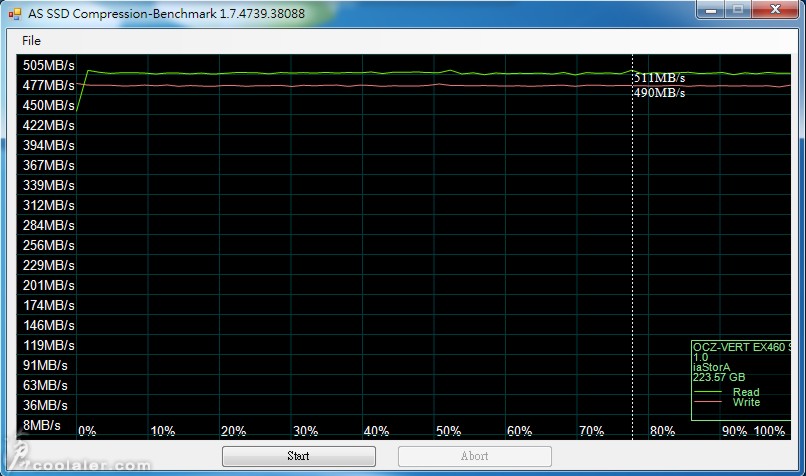Click the 20% compression axis label
Image resolution: width=806 pixels, height=476 pixels.
pos(233,431)
